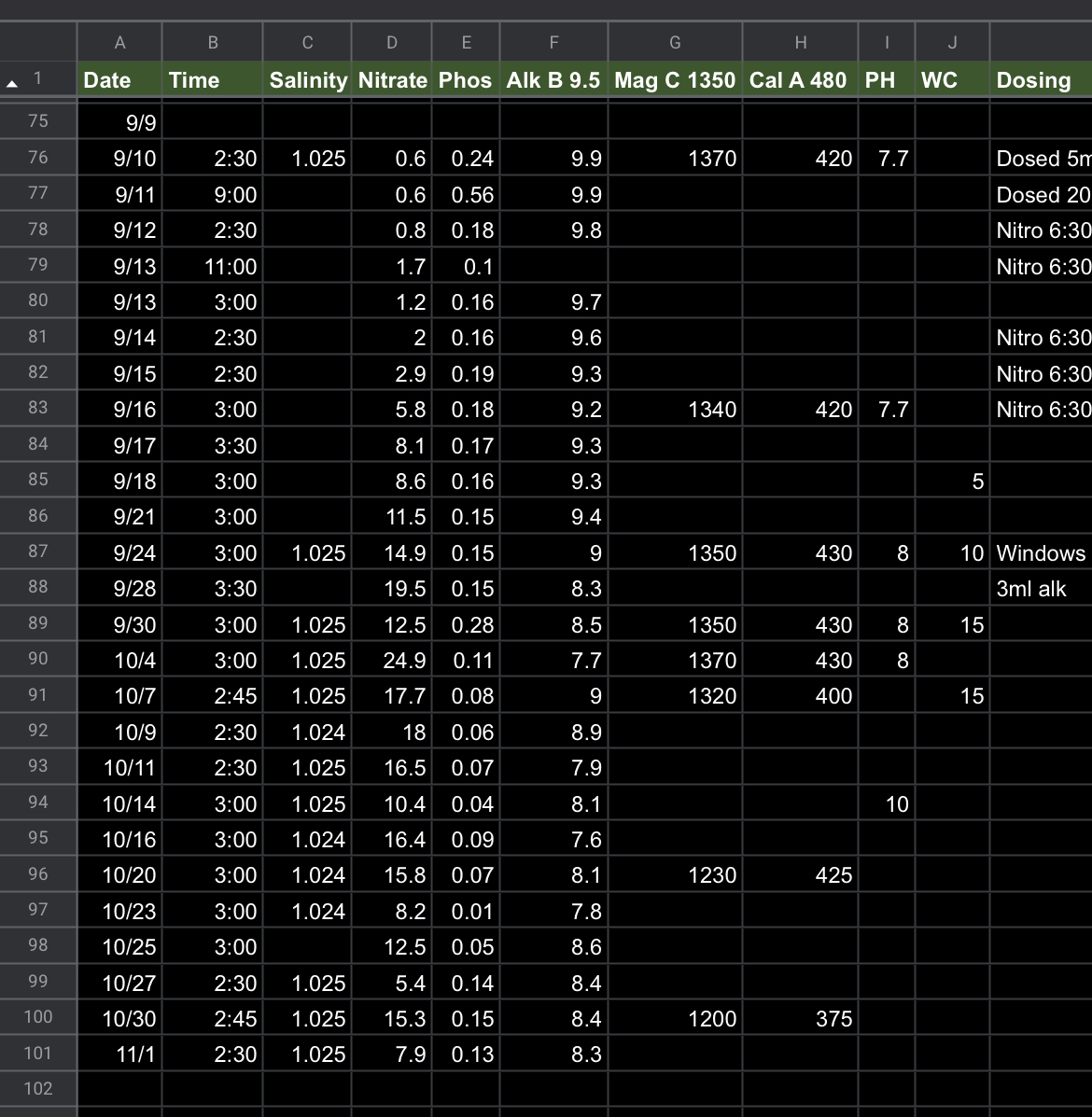Select the PH value "10" in the 10/14 row

click(x=887, y=804)
